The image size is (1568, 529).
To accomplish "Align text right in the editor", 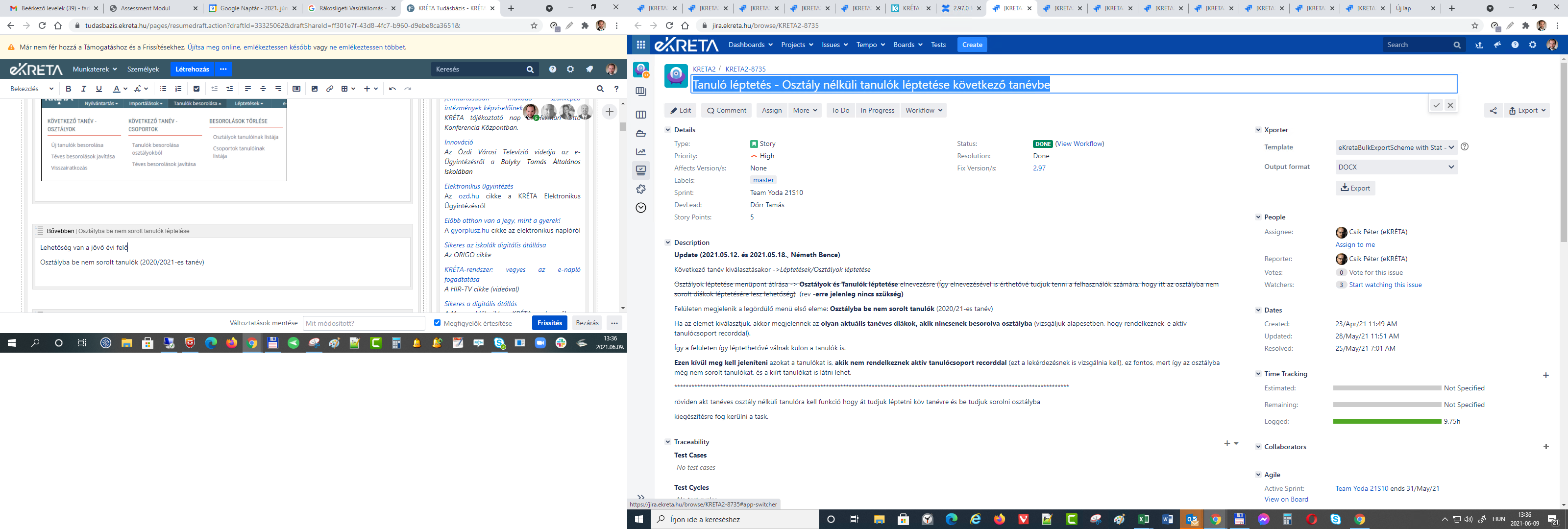I will point(278,89).
